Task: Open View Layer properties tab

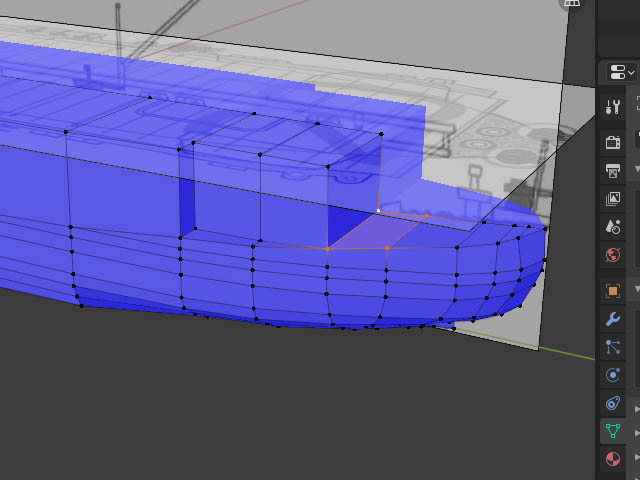Action: coord(613,199)
